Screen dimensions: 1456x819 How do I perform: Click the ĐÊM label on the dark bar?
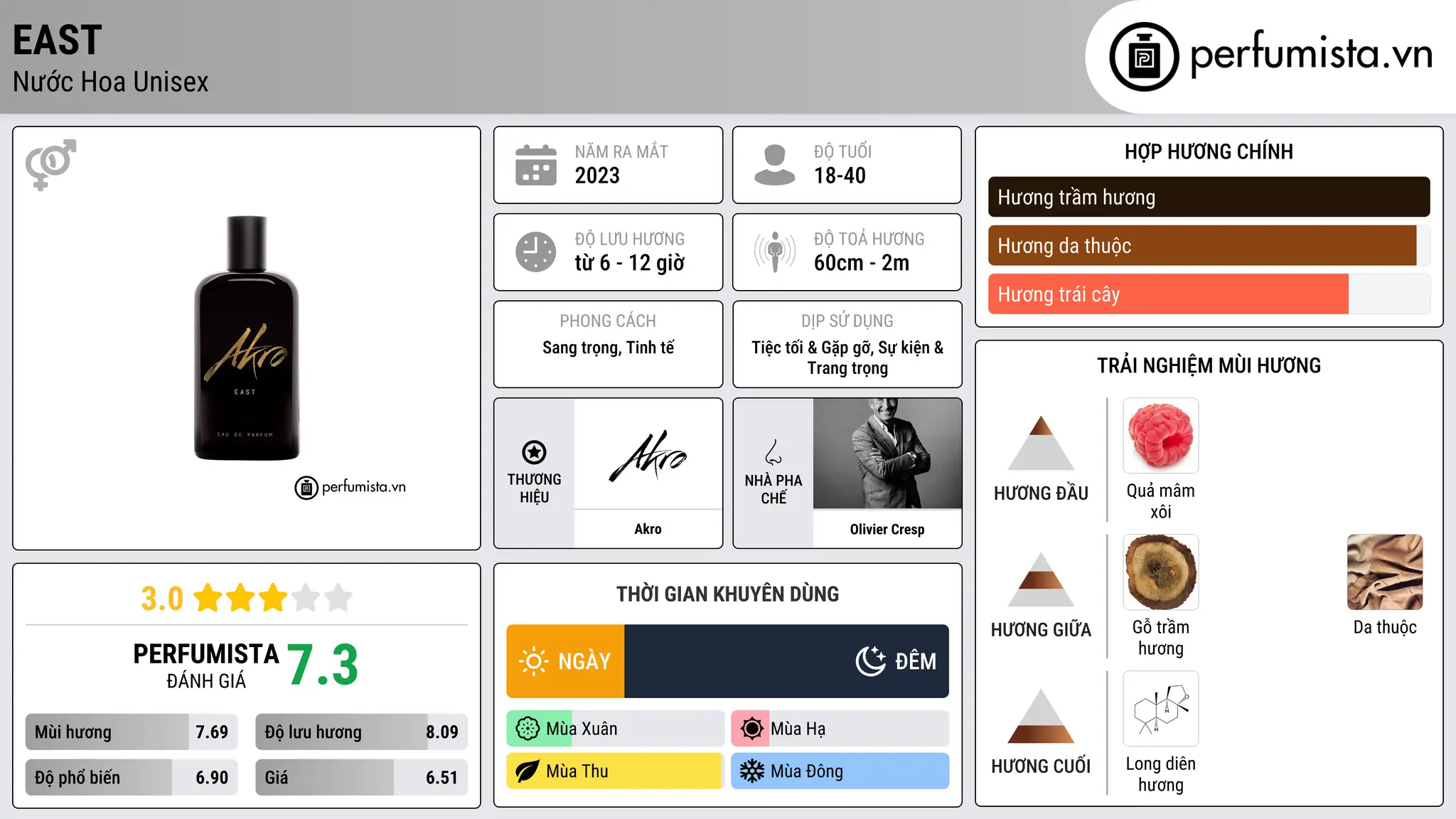tap(916, 661)
